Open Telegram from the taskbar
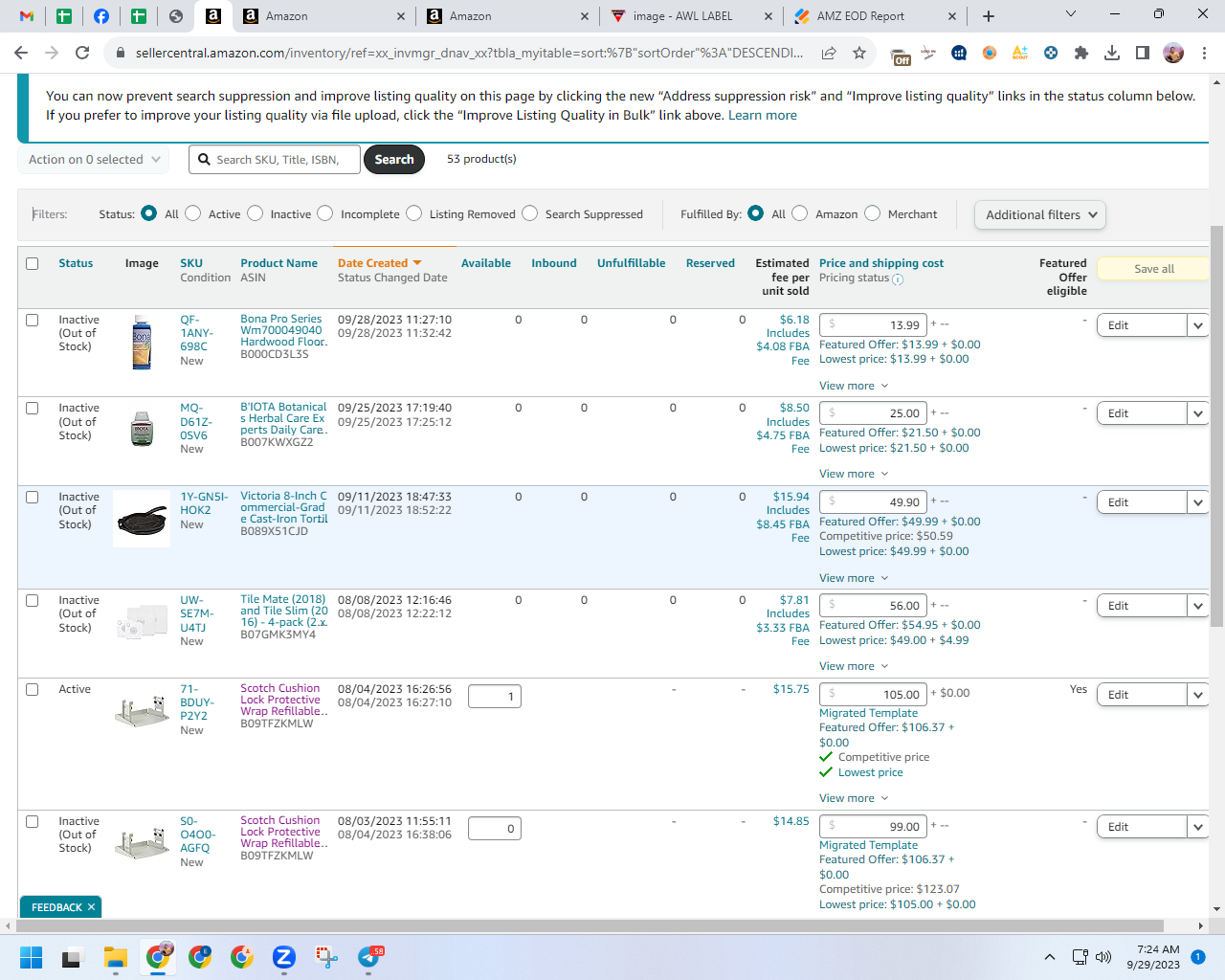Image resolution: width=1225 pixels, height=980 pixels. (369, 957)
